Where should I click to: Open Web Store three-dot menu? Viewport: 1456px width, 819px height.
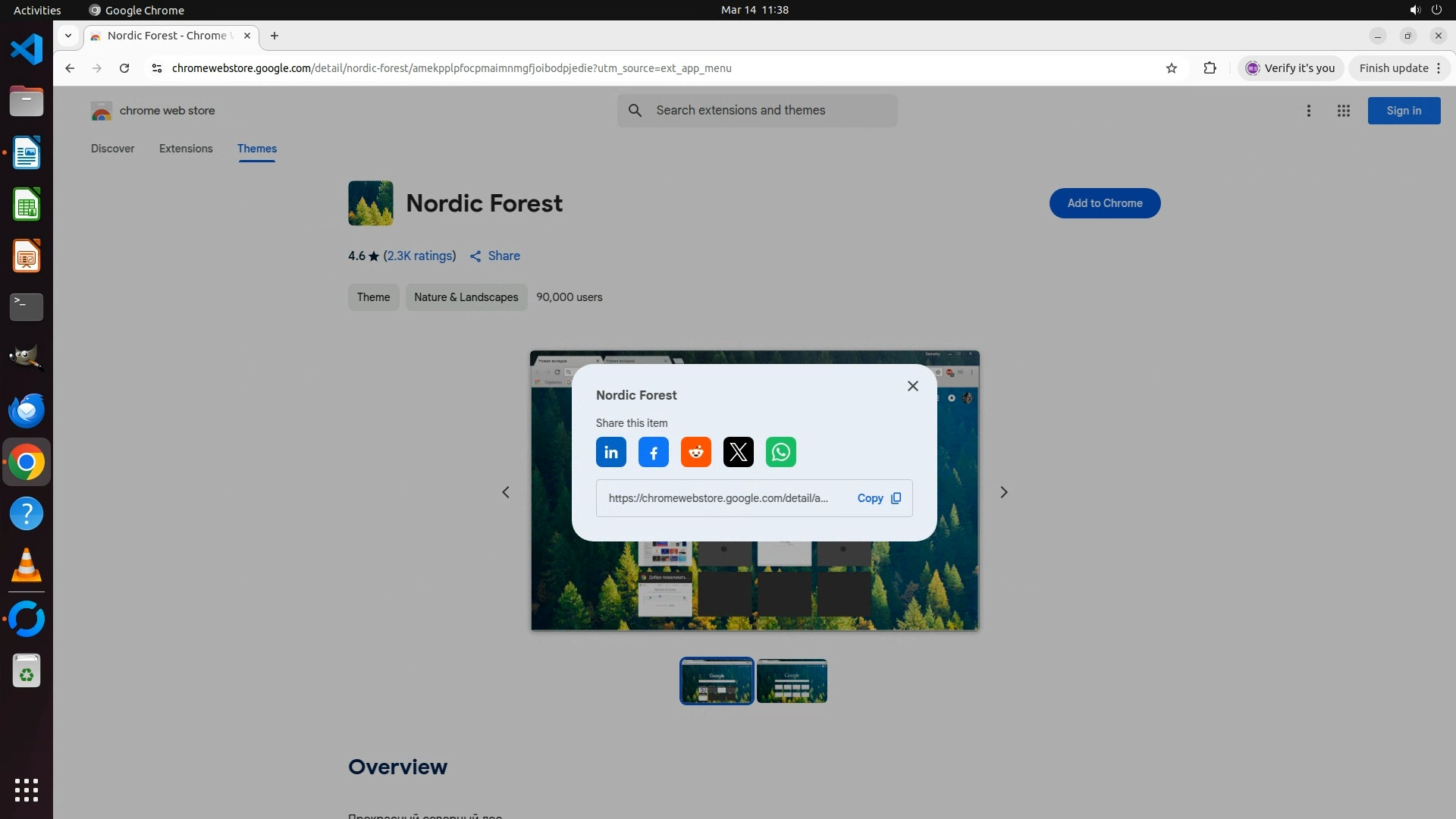[x=1308, y=111]
